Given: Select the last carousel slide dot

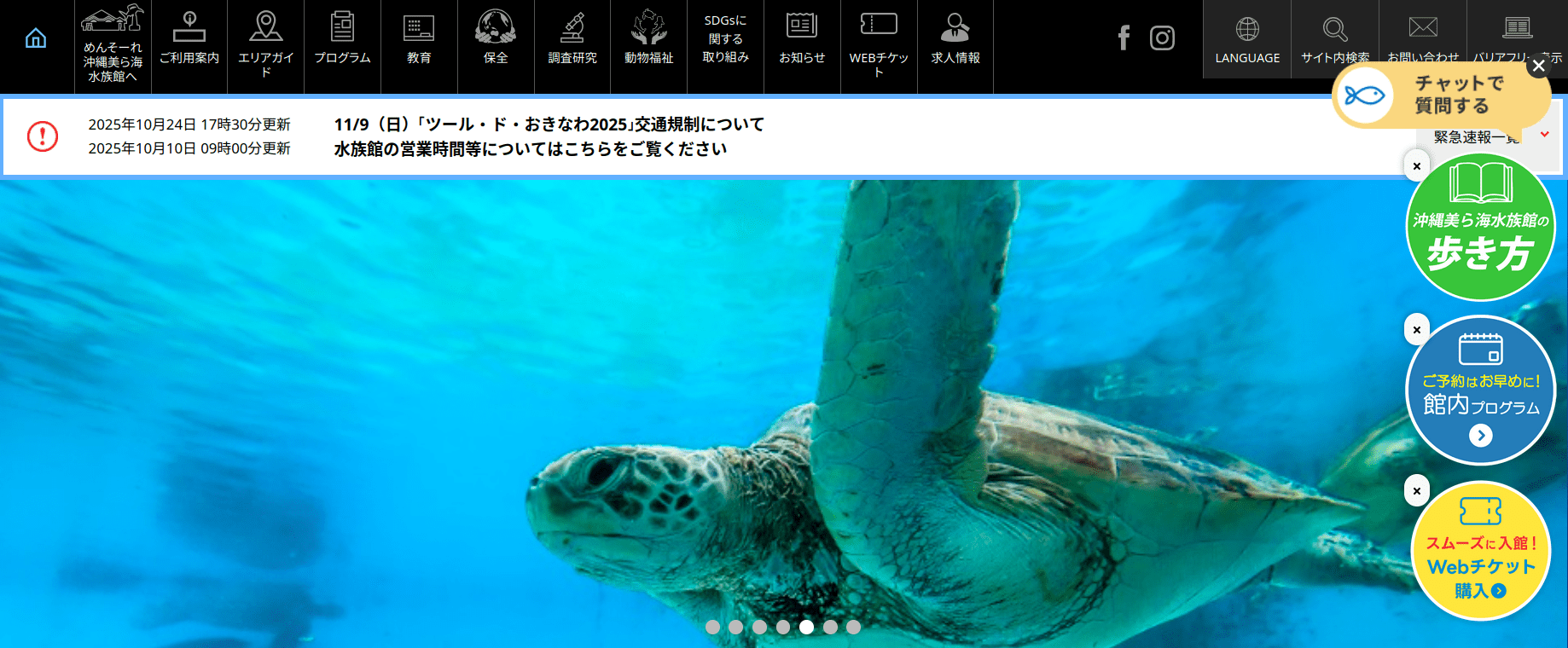Looking at the screenshot, I should pos(853,627).
